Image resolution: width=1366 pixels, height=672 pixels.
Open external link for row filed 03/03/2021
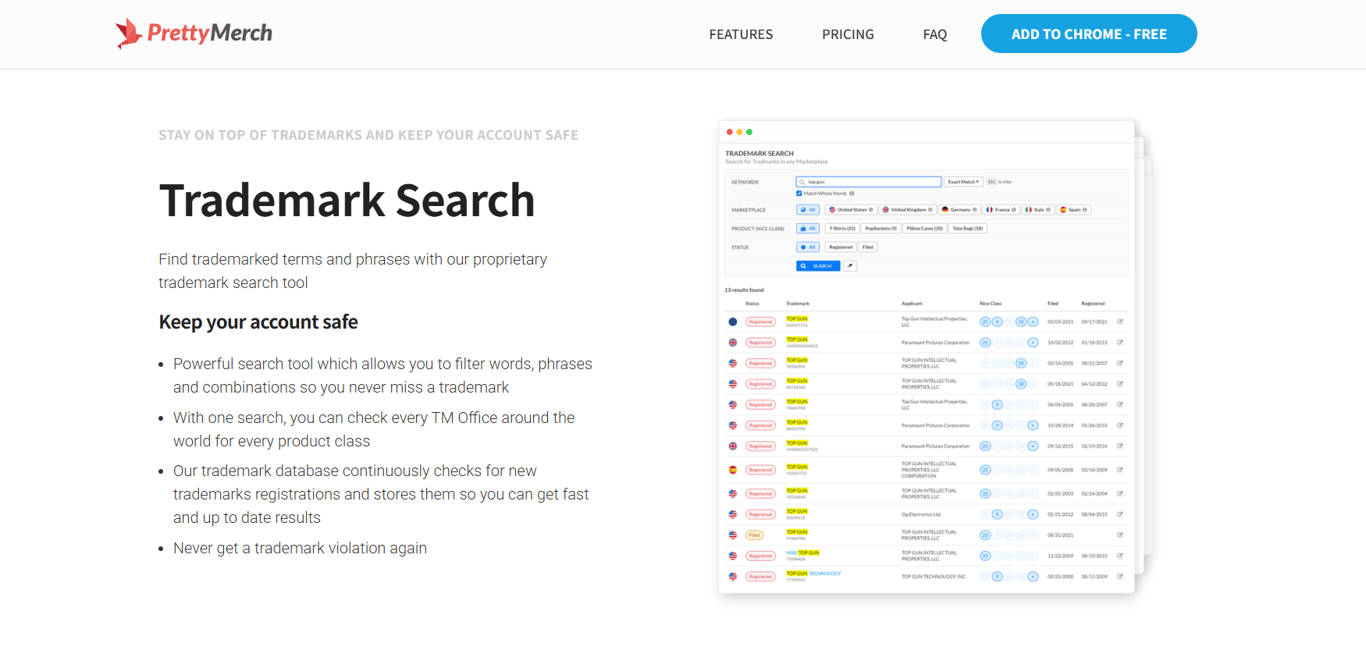1120,322
